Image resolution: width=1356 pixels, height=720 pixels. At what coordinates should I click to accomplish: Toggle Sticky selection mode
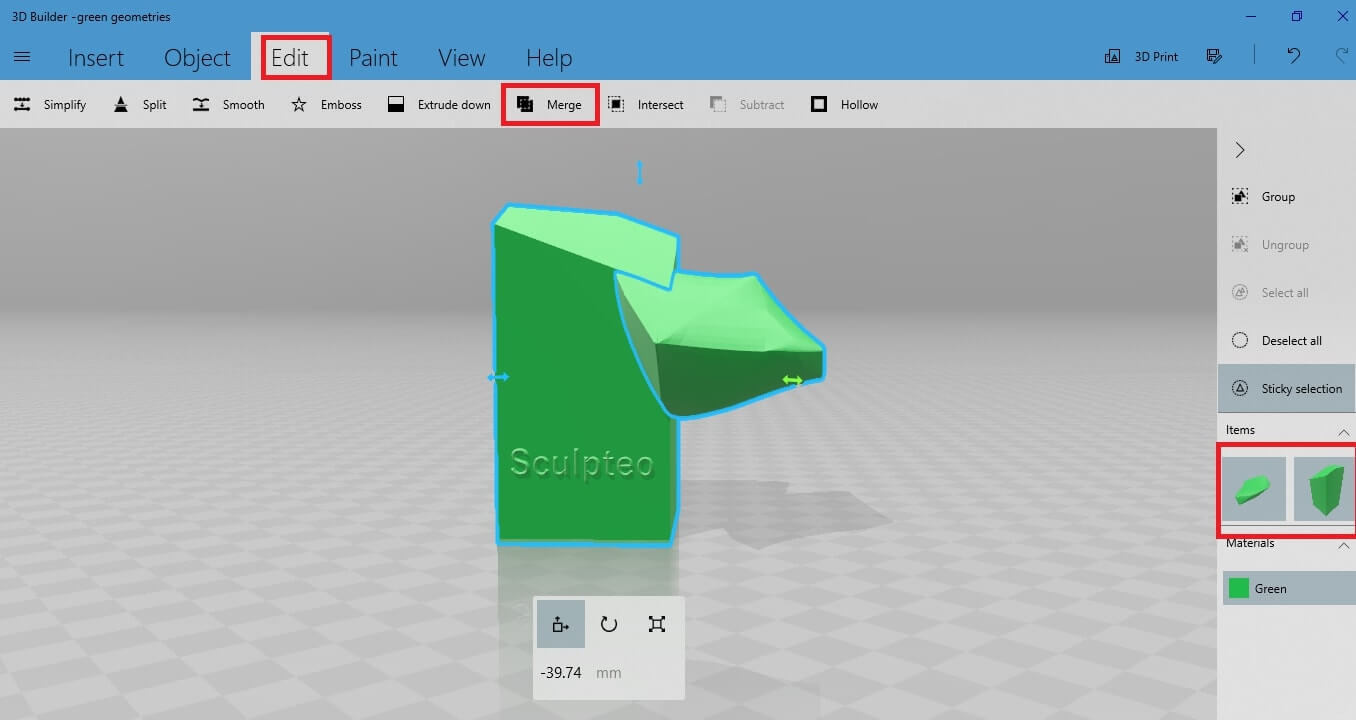click(x=1286, y=389)
